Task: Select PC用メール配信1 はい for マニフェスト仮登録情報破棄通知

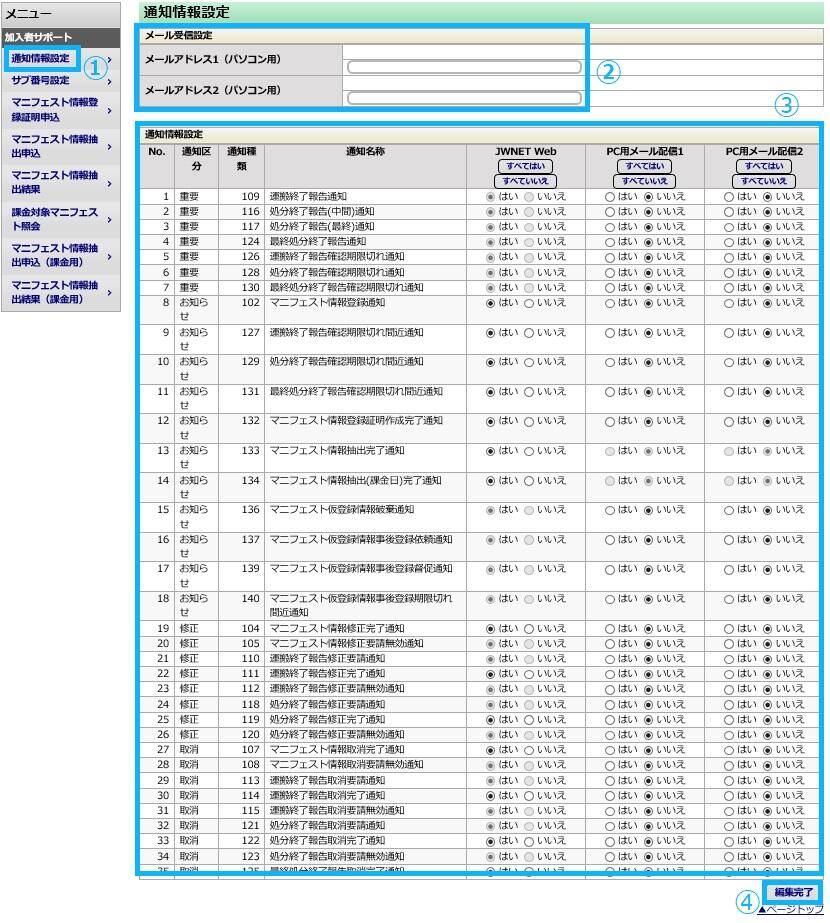Action: (609, 510)
